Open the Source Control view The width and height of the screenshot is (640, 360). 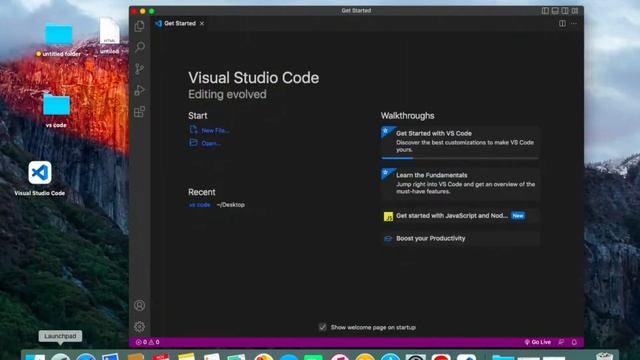coord(140,69)
